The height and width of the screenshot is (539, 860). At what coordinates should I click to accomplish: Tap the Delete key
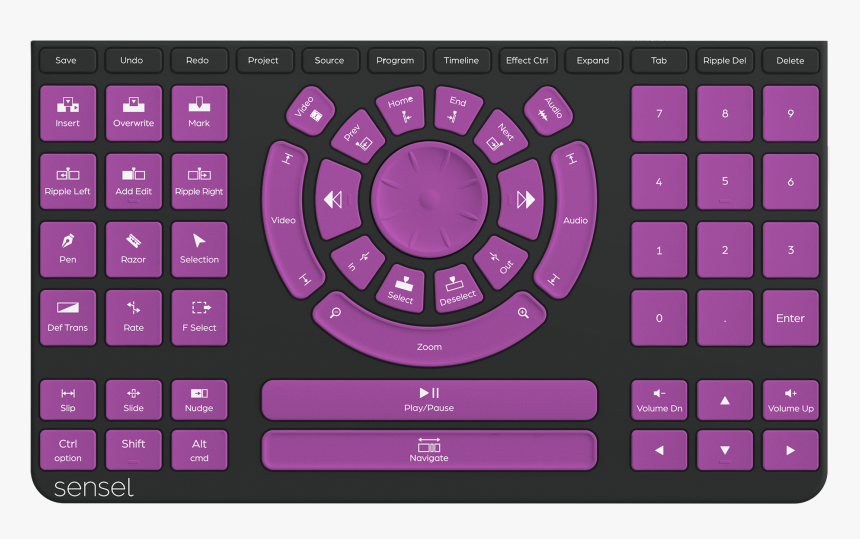[790, 60]
